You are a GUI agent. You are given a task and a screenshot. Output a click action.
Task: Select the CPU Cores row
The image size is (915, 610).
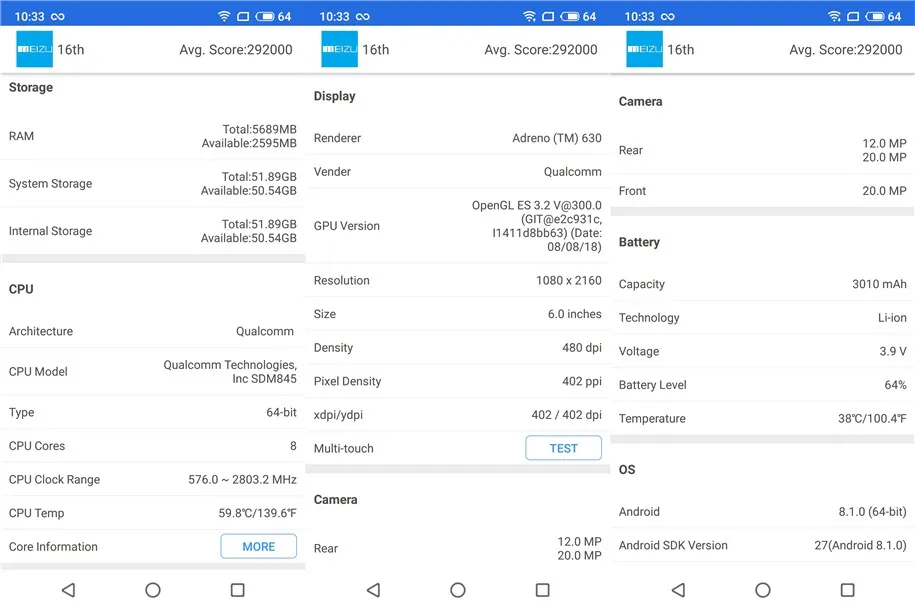pos(152,445)
